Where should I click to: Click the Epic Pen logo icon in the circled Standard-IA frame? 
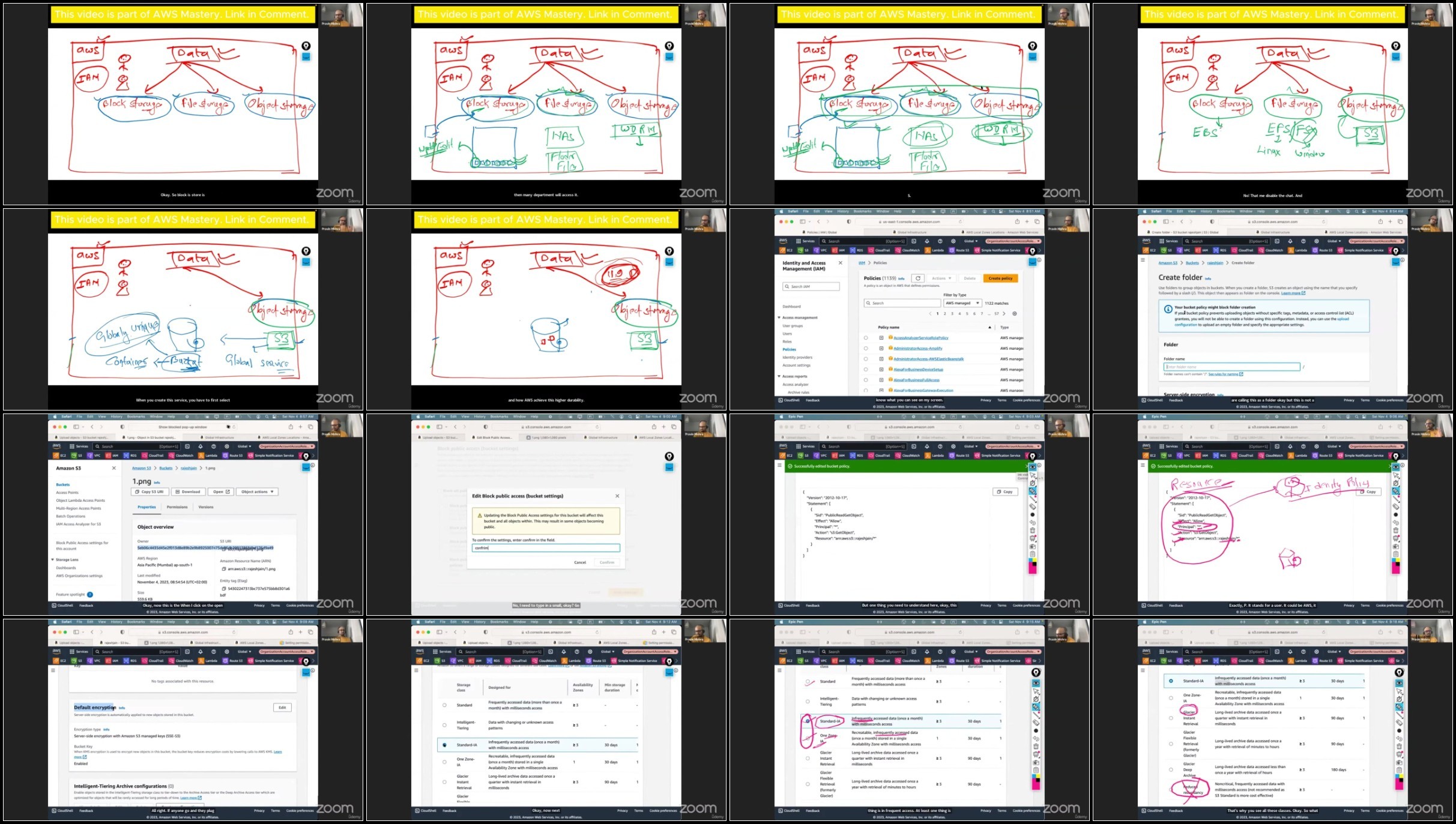(x=1036, y=673)
